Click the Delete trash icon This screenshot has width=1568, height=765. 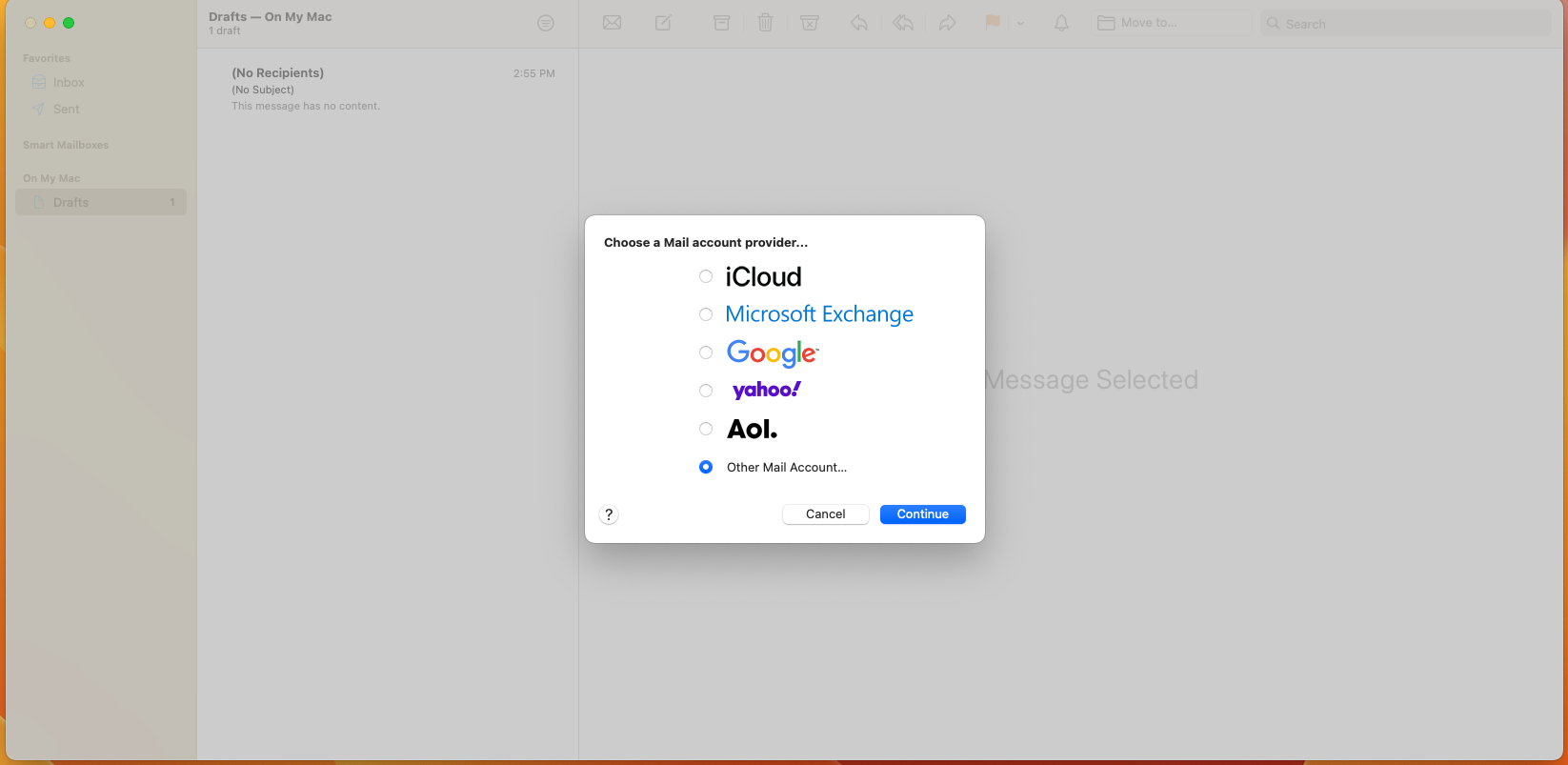coord(765,23)
